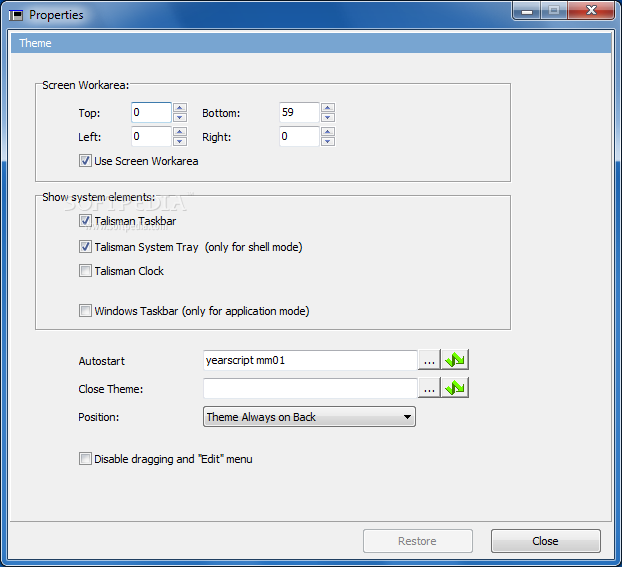Viewport: 622px width, 567px height.
Task: Increase the Top value with up arrow
Action: coord(180,108)
